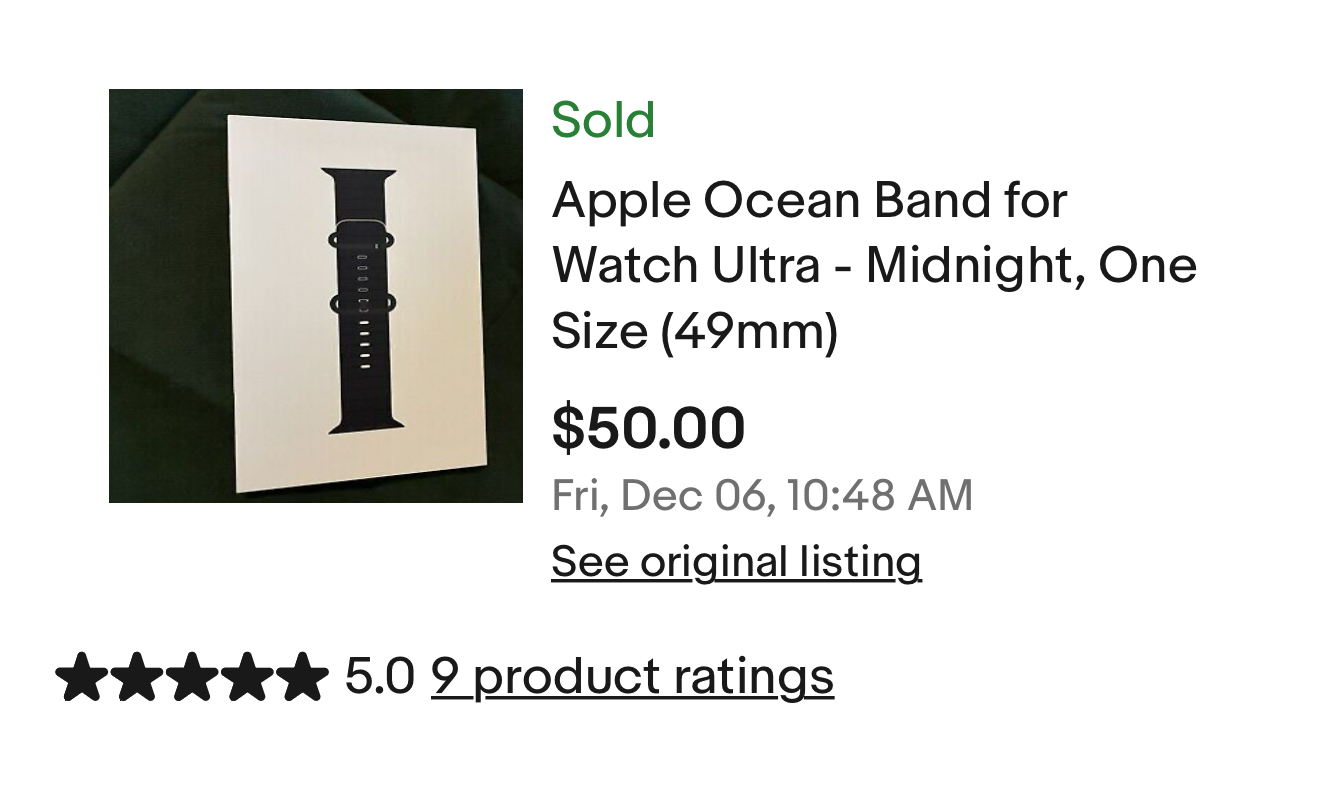Viewport: 1320px width, 809px height.
Task: Click the green Sold status label
Action: [603, 121]
